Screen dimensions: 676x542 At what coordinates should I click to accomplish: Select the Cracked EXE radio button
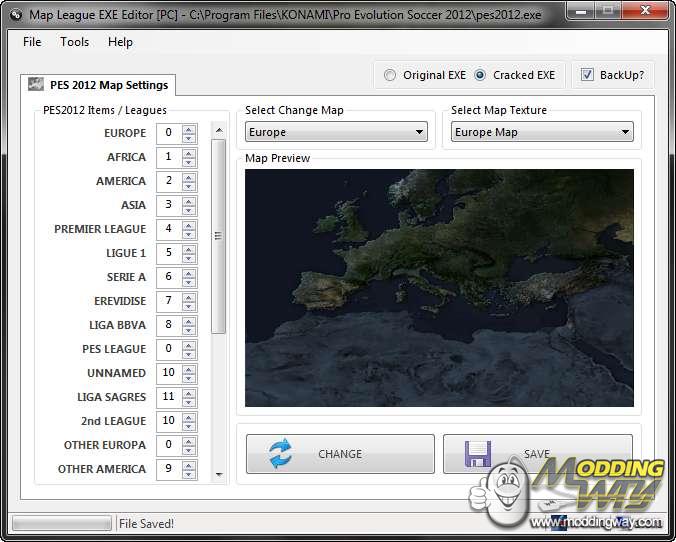click(480, 75)
